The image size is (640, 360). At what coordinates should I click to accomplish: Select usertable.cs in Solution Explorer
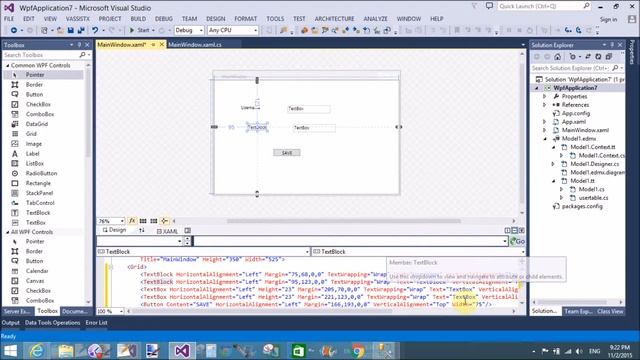(x=593, y=198)
